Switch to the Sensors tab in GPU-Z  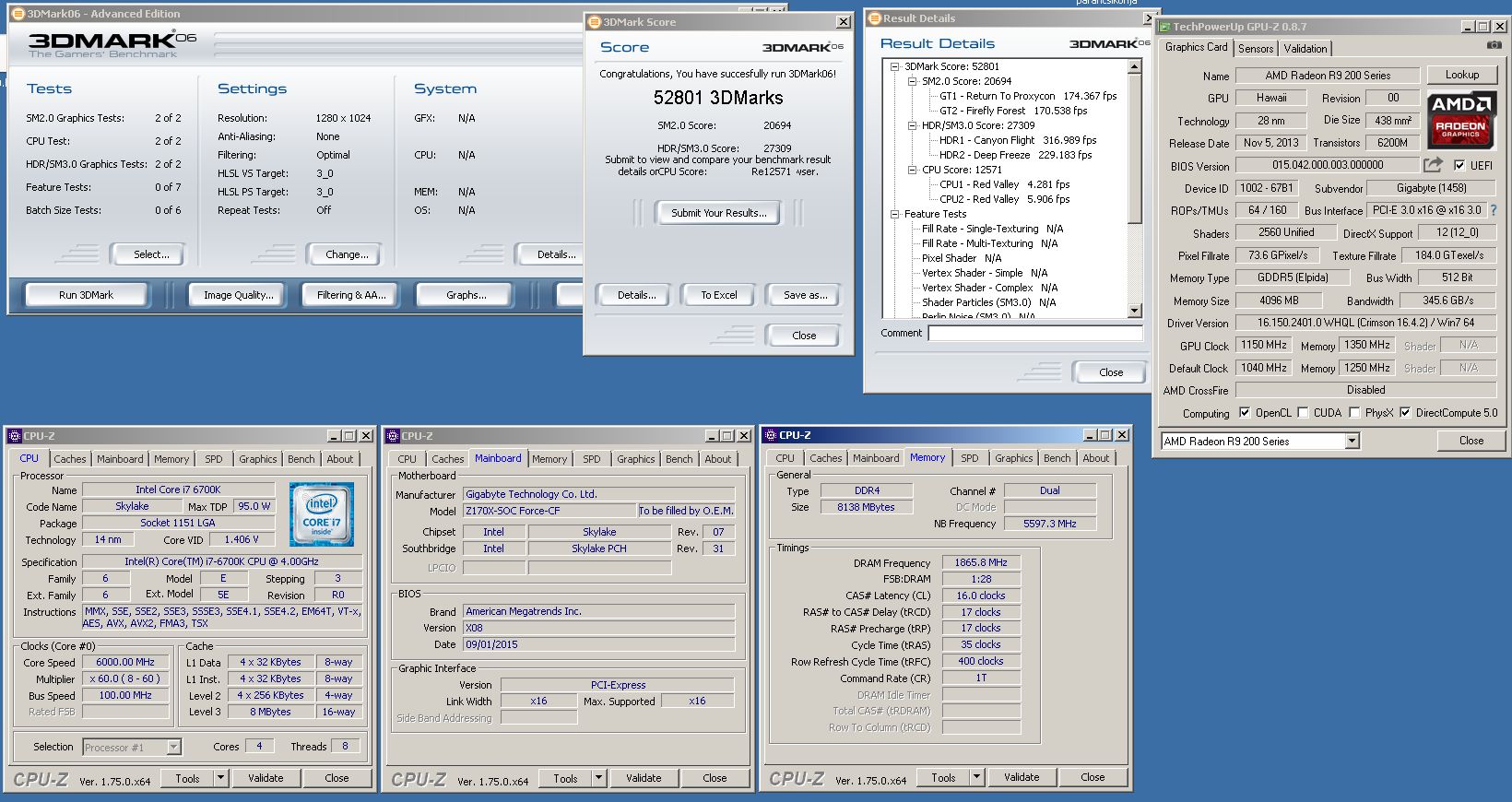point(1256,49)
